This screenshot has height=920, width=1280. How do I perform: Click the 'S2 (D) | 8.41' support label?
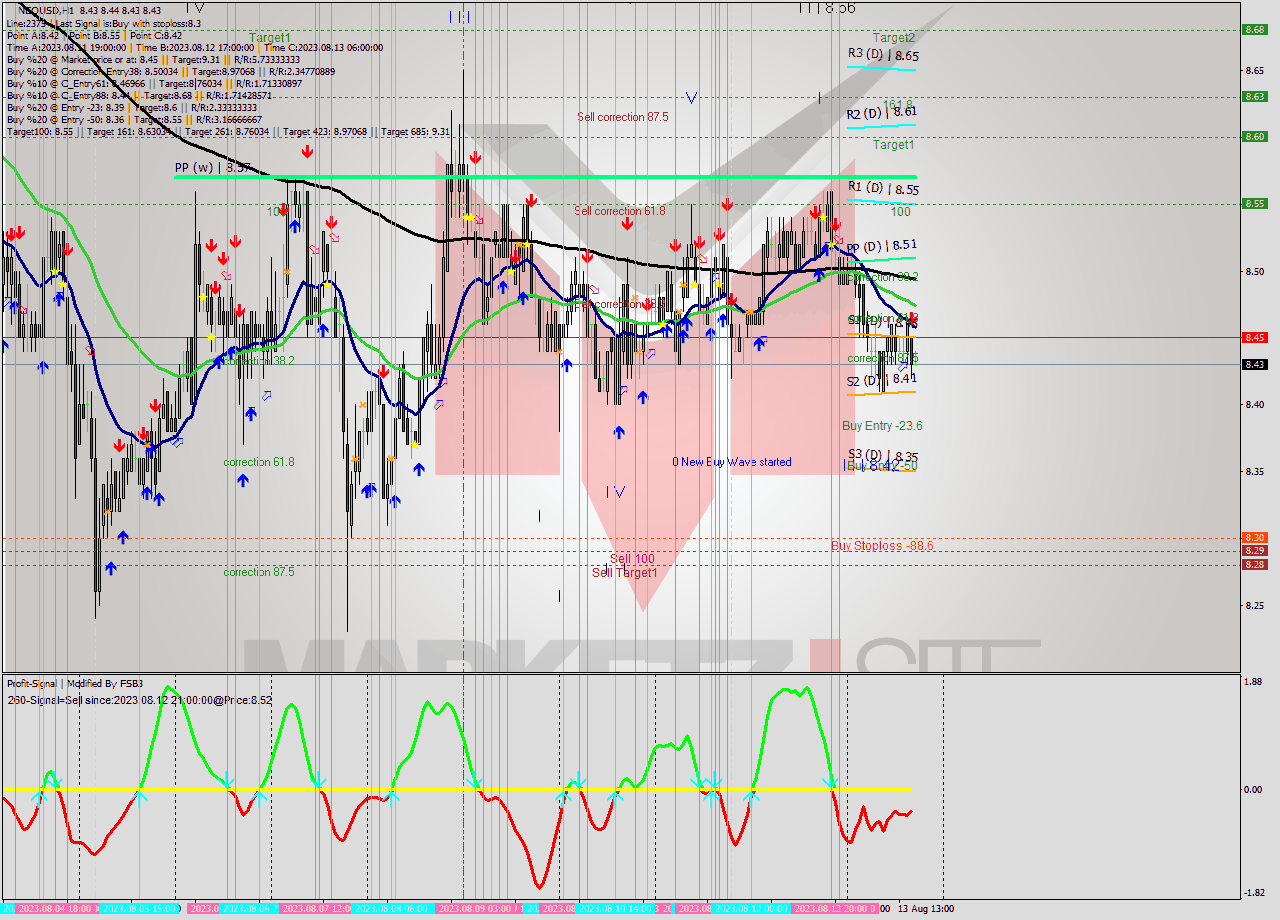(x=883, y=380)
